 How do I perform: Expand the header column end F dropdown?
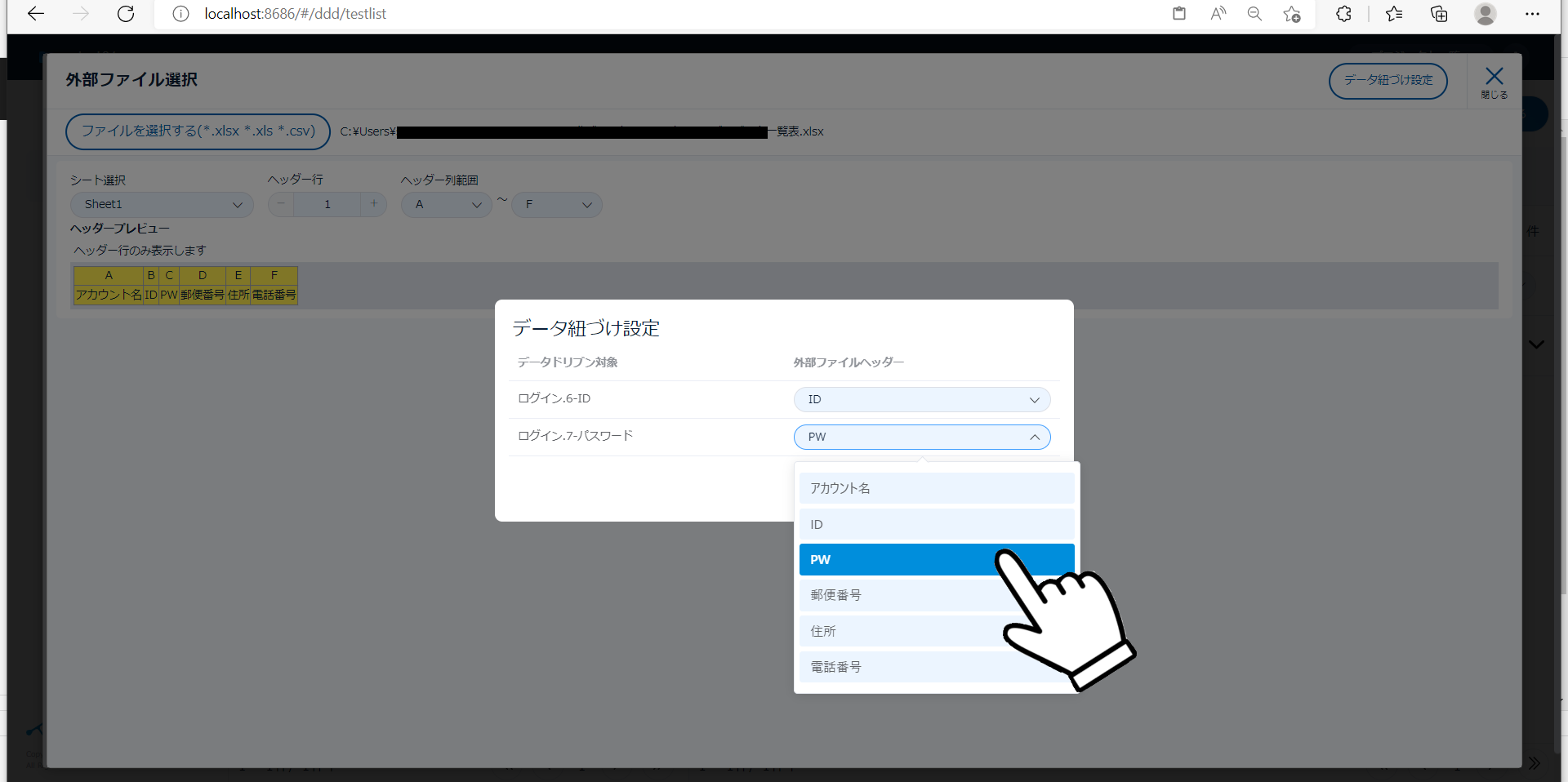557,205
